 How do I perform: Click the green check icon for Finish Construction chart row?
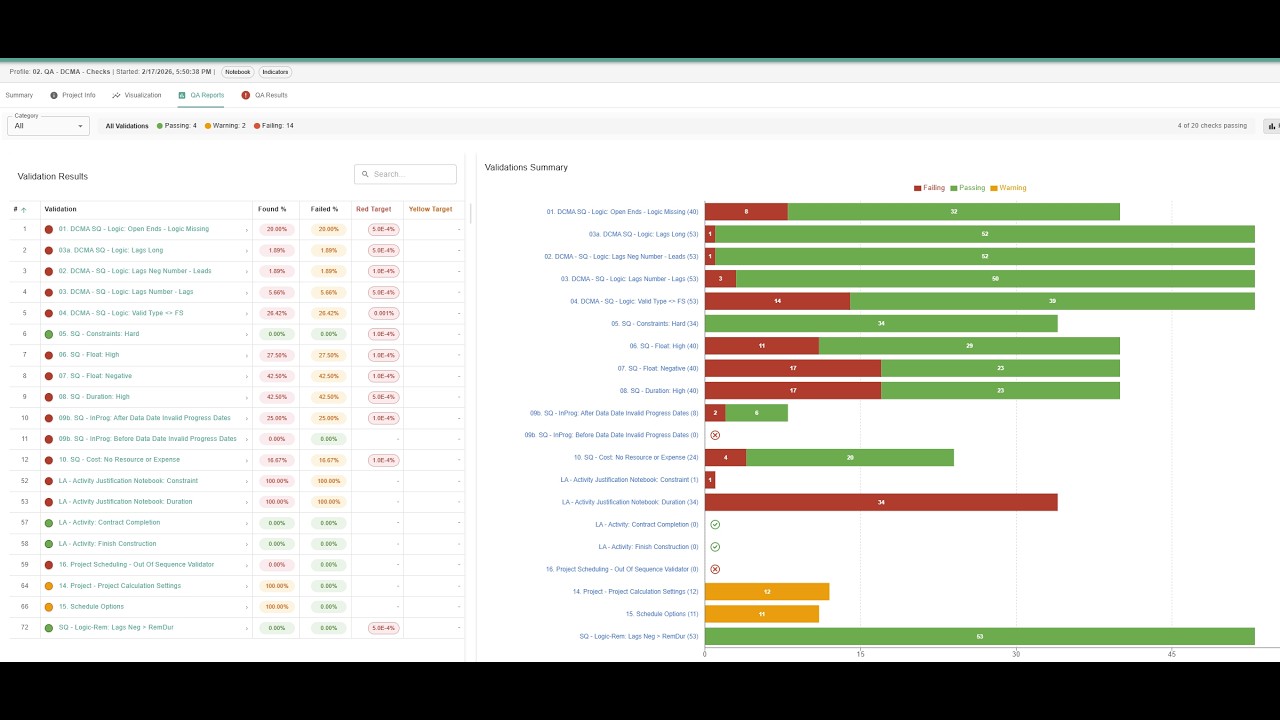pyautogui.click(x=715, y=547)
